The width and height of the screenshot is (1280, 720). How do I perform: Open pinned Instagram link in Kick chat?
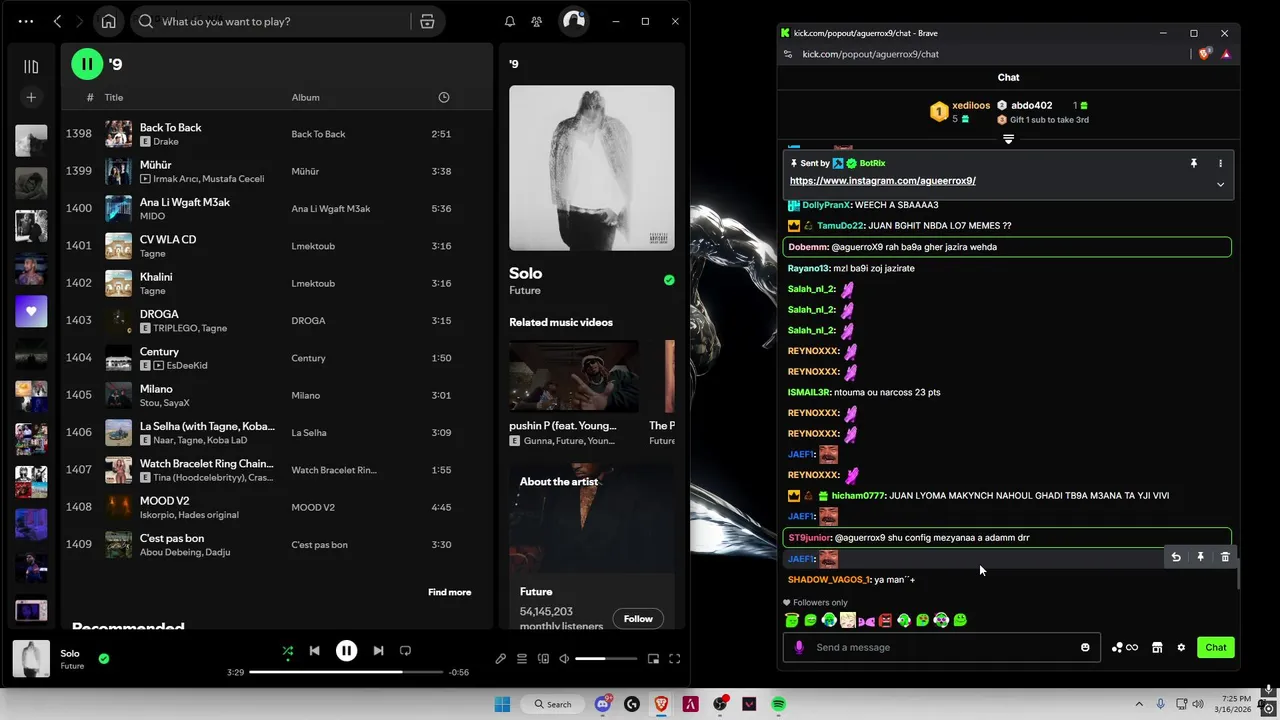coord(882,181)
